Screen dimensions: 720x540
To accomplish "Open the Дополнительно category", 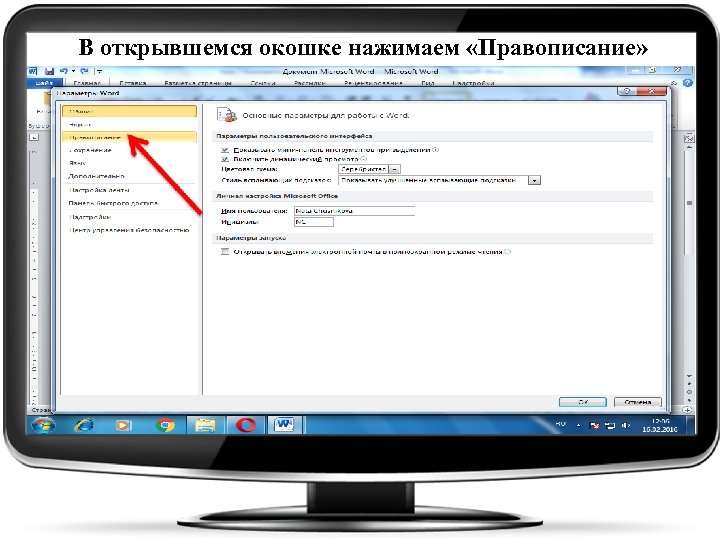I will (129, 176).
